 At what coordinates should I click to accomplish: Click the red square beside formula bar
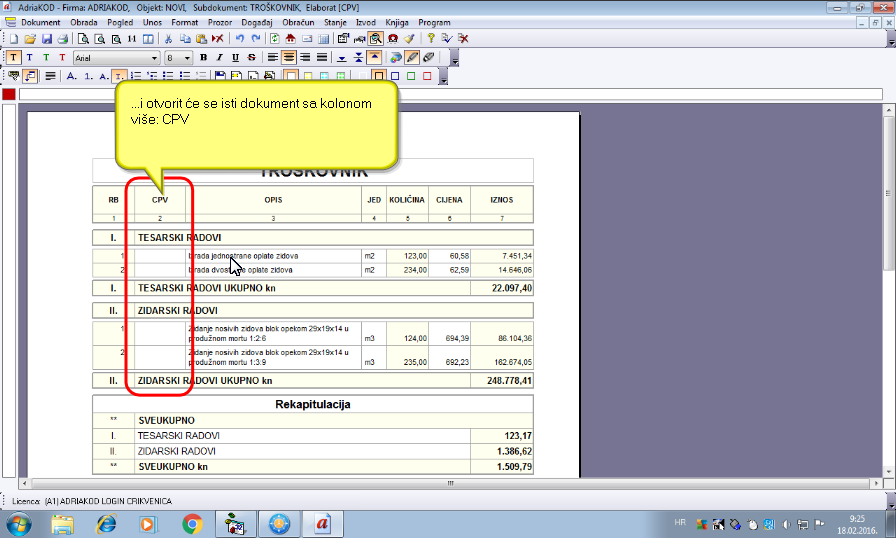pos(9,94)
